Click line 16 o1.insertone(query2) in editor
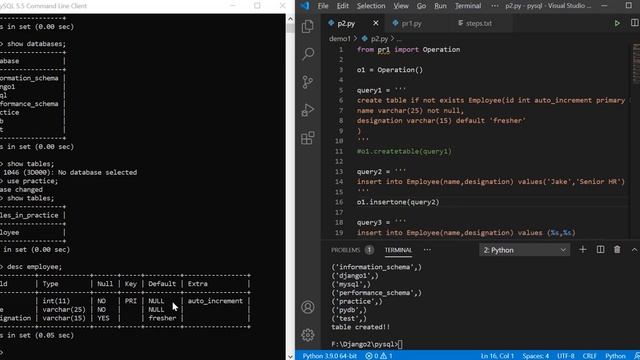Image resolution: width=640 pixels, height=360 pixels. click(x=398, y=202)
